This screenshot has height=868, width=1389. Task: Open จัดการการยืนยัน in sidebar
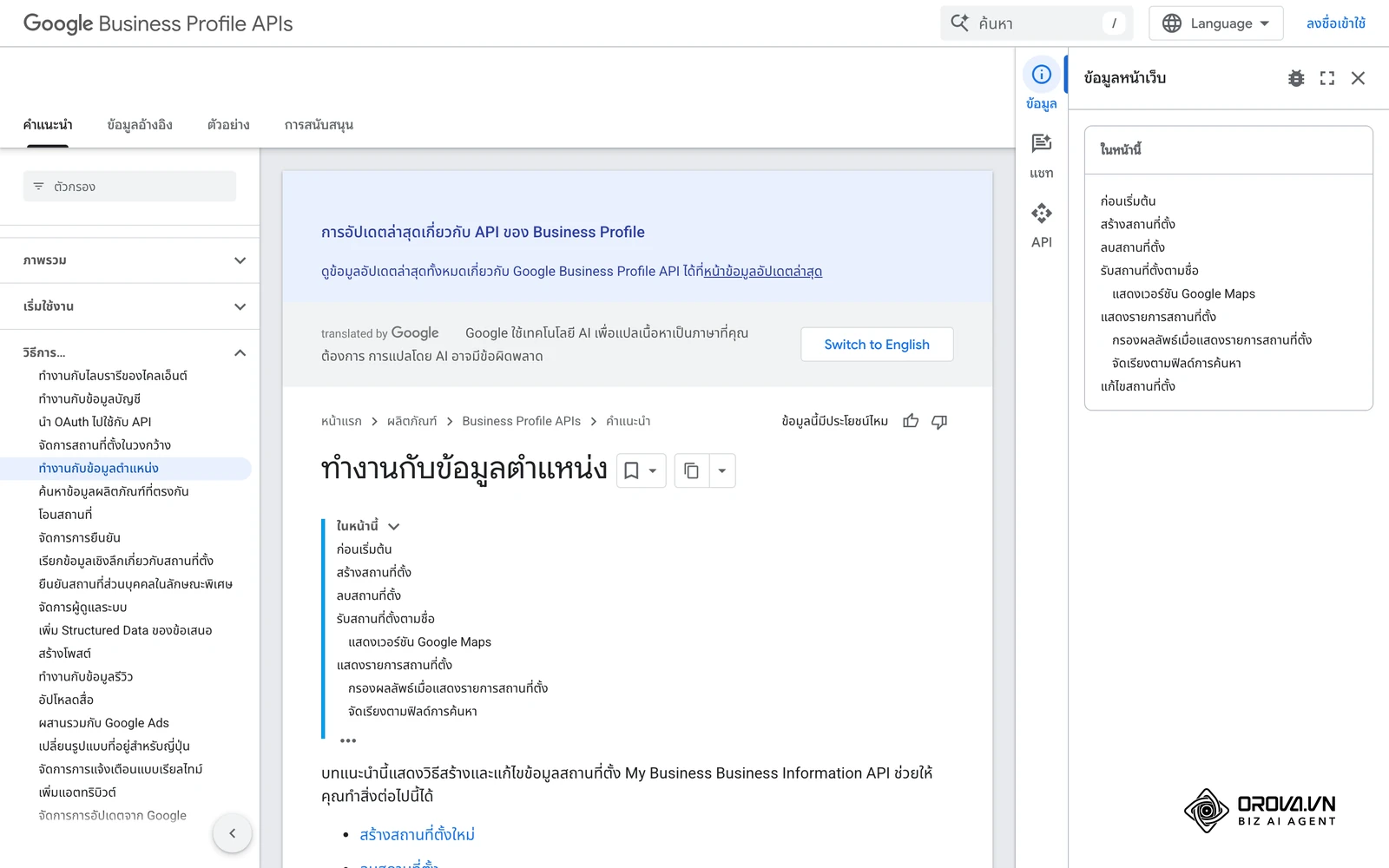tap(79, 538)
